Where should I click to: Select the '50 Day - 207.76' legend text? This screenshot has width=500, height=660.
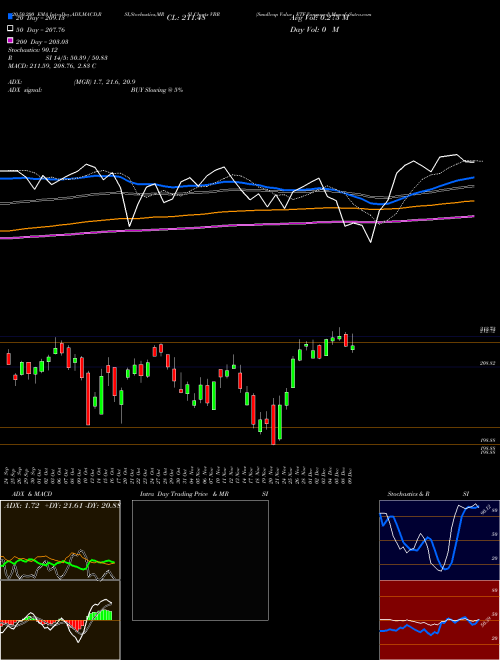(x=40, y=30)
